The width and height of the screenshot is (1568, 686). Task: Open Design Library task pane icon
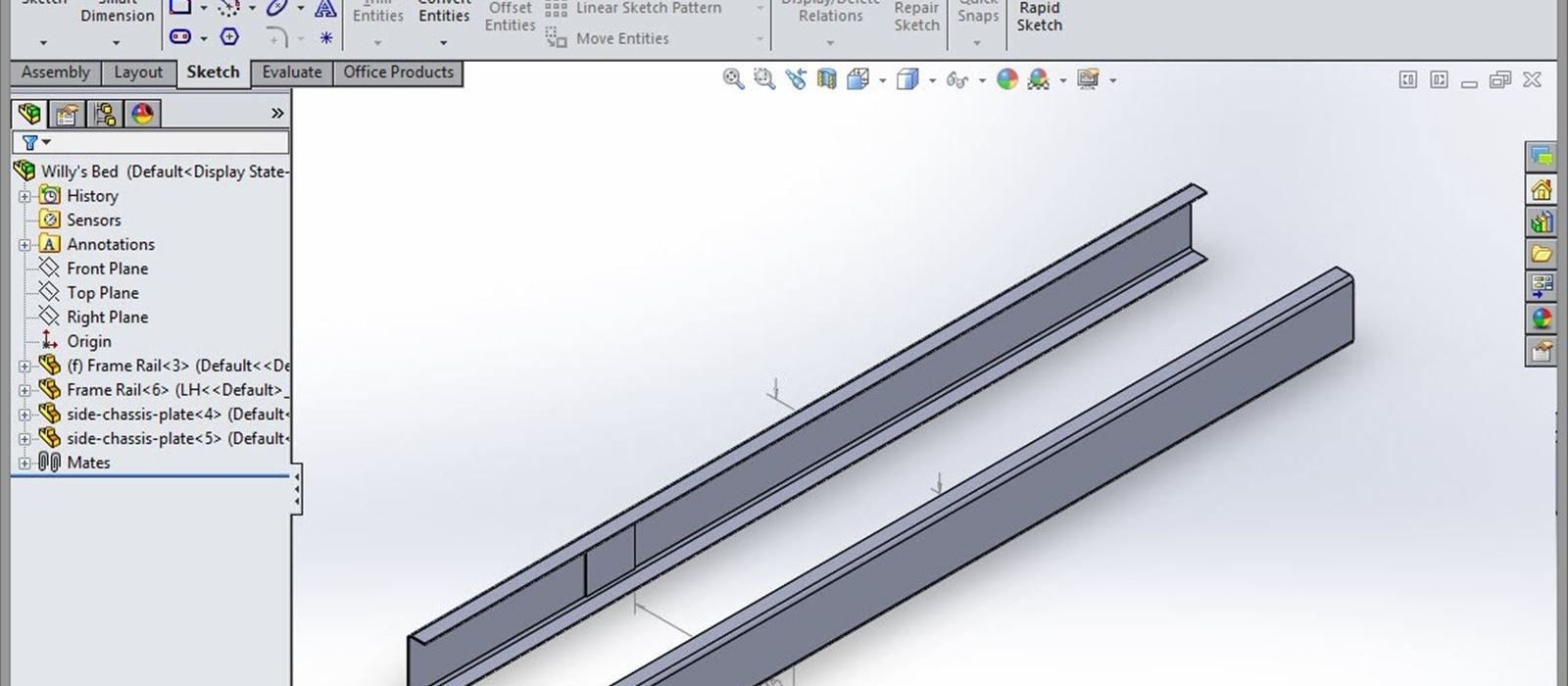pyautogui.click(x=1542, y=221)
